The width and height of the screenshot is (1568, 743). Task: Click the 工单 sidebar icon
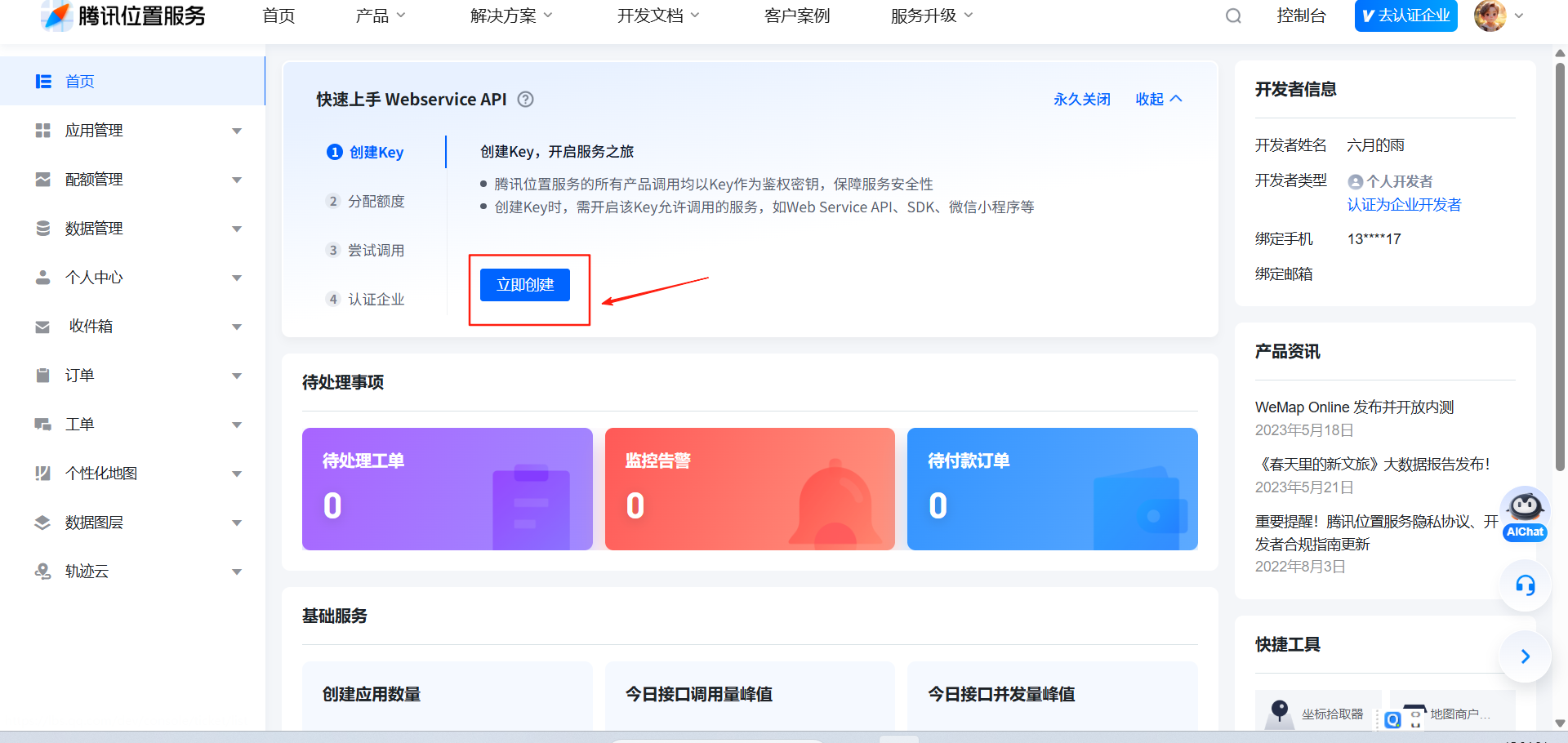click(43, 425)
